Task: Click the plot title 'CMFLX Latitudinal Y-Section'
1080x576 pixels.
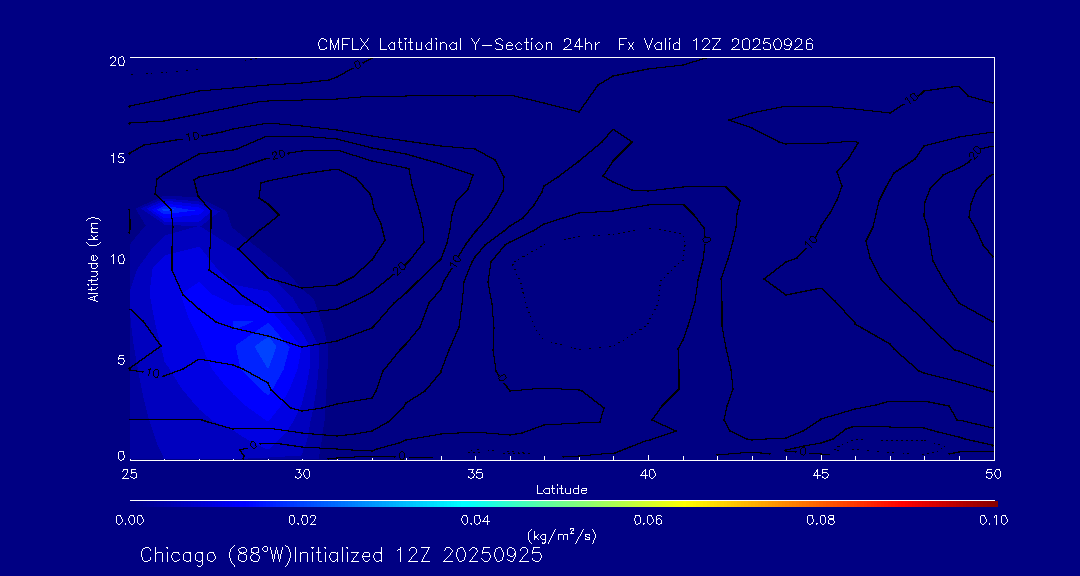Action: tap(456, 44)
